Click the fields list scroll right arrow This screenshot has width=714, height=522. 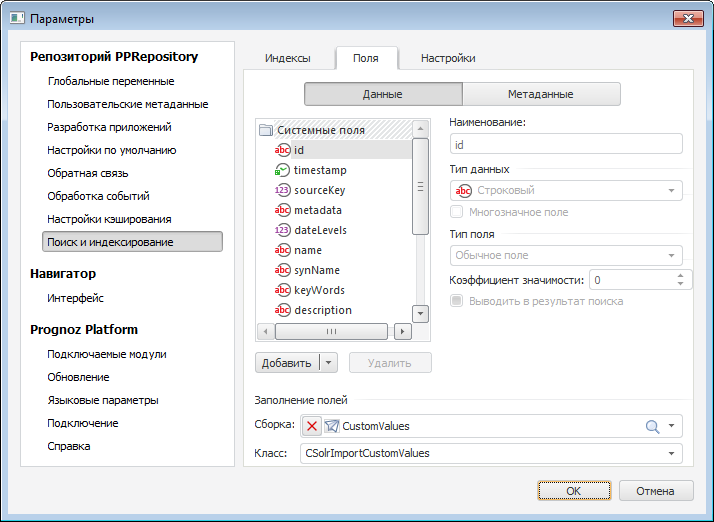pyautogui.click(x=402, y=332)
